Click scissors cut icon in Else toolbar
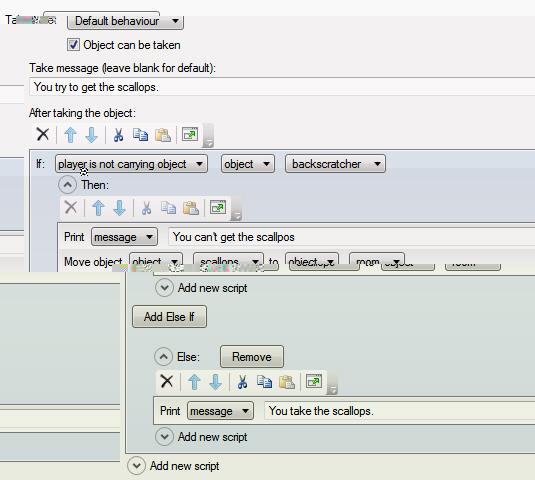 pos(242,382)
